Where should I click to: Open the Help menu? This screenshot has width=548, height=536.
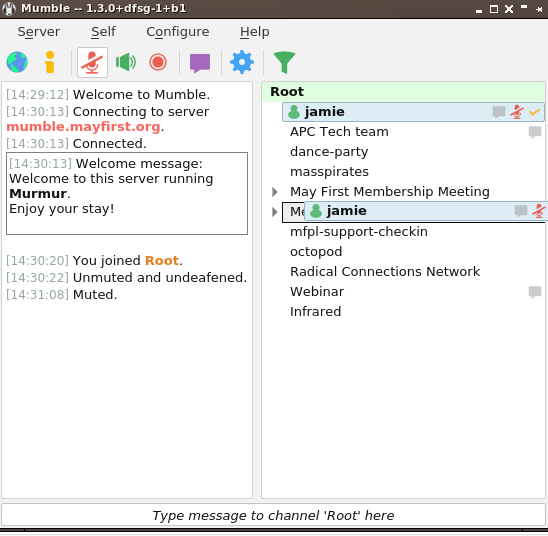(254, 32)
